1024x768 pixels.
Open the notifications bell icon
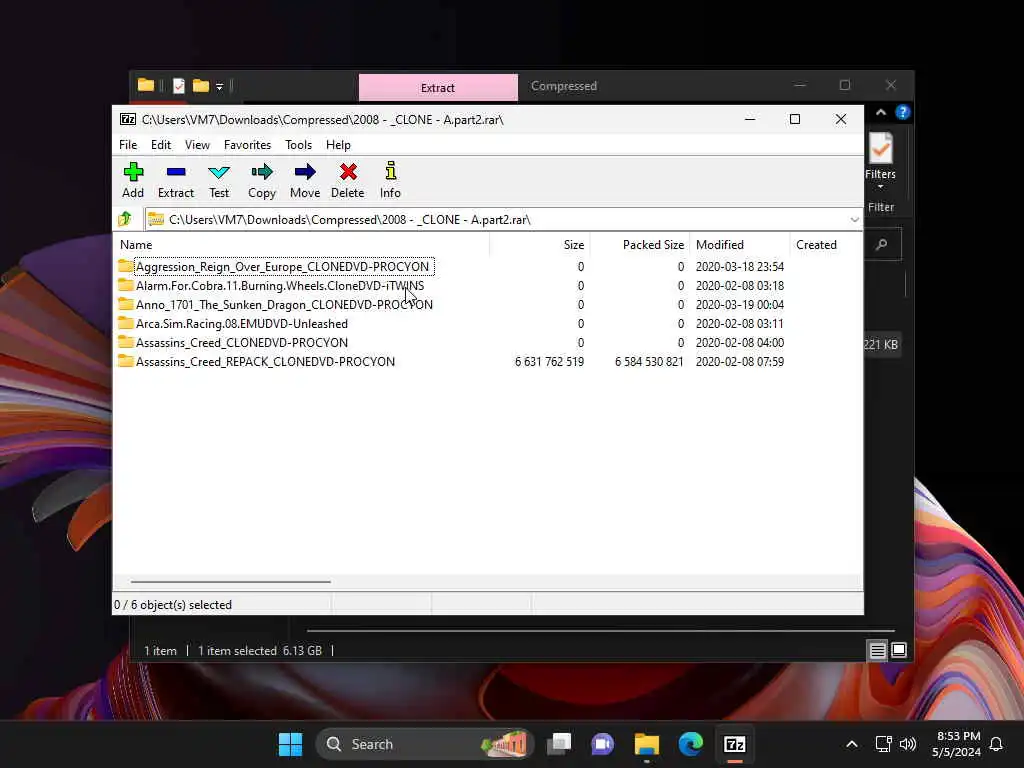coord(996,744)
